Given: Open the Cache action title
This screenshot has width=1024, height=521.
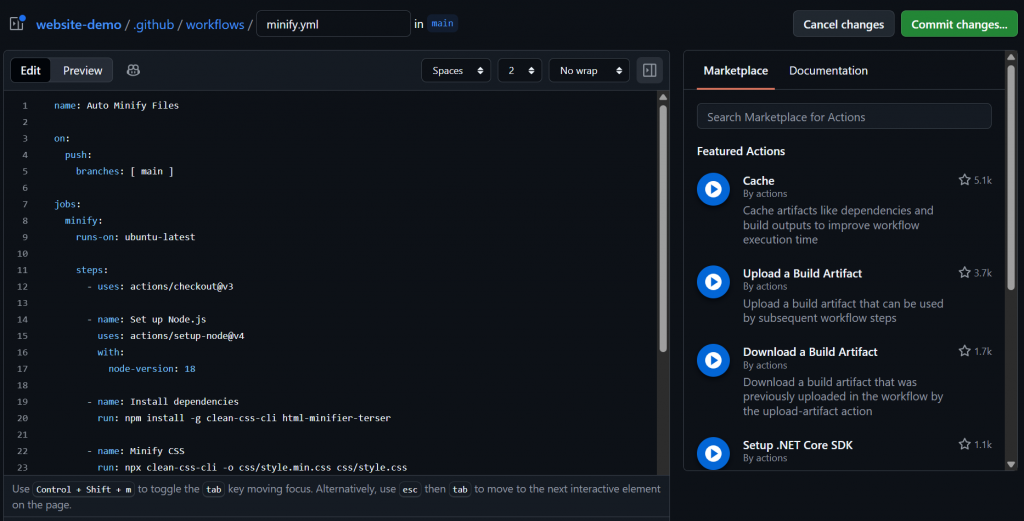Looking at the screenshot, I should [758, 181].
